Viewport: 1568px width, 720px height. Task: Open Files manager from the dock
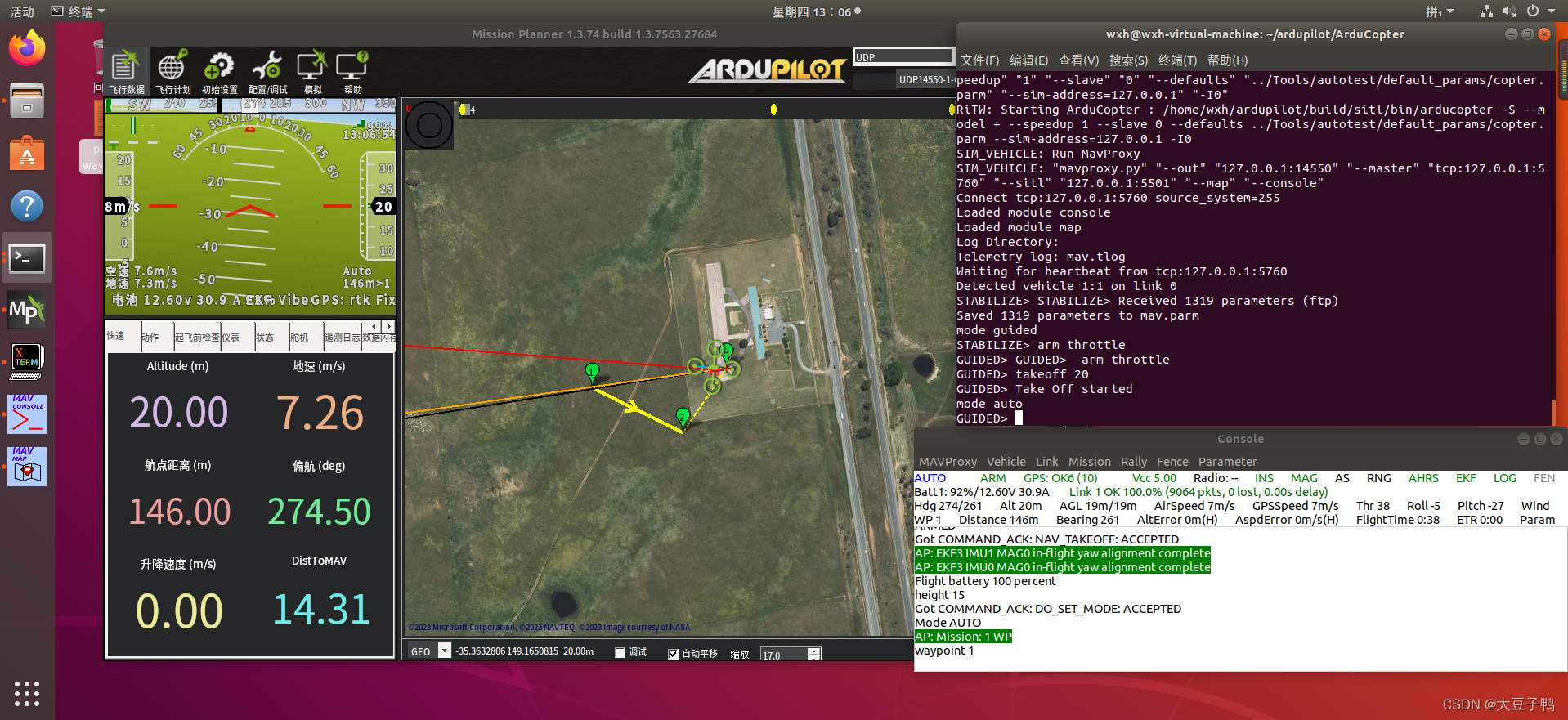[x=27, y=101]
